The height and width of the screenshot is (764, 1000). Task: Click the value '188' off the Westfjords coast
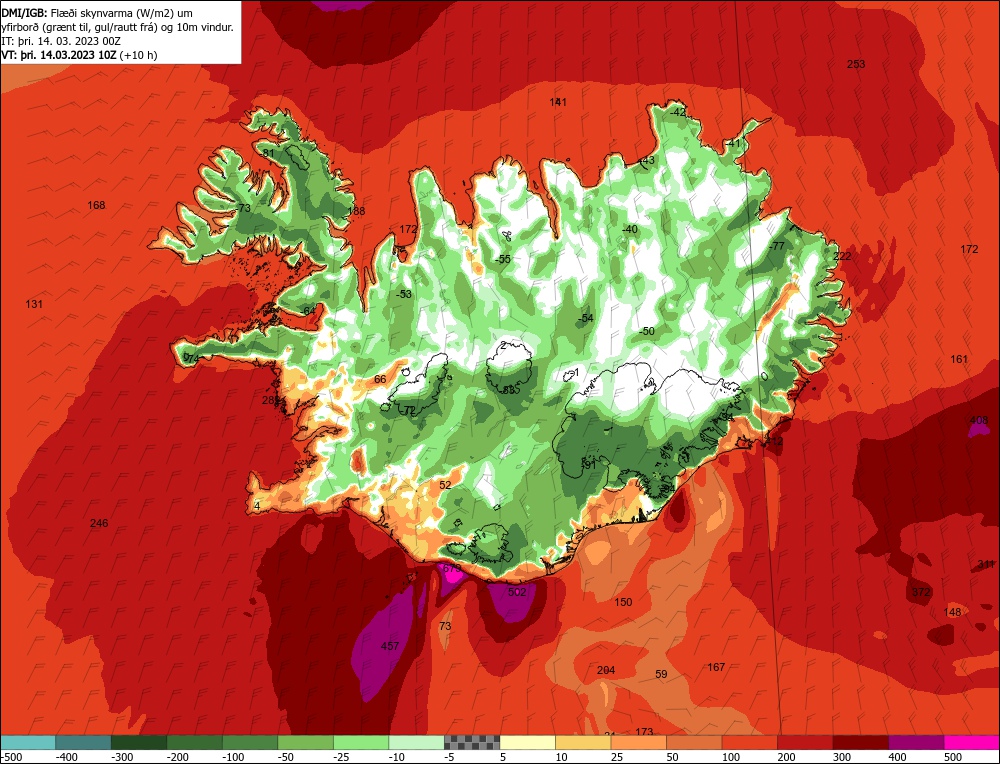pyautogui.click(x=357, y=211)
